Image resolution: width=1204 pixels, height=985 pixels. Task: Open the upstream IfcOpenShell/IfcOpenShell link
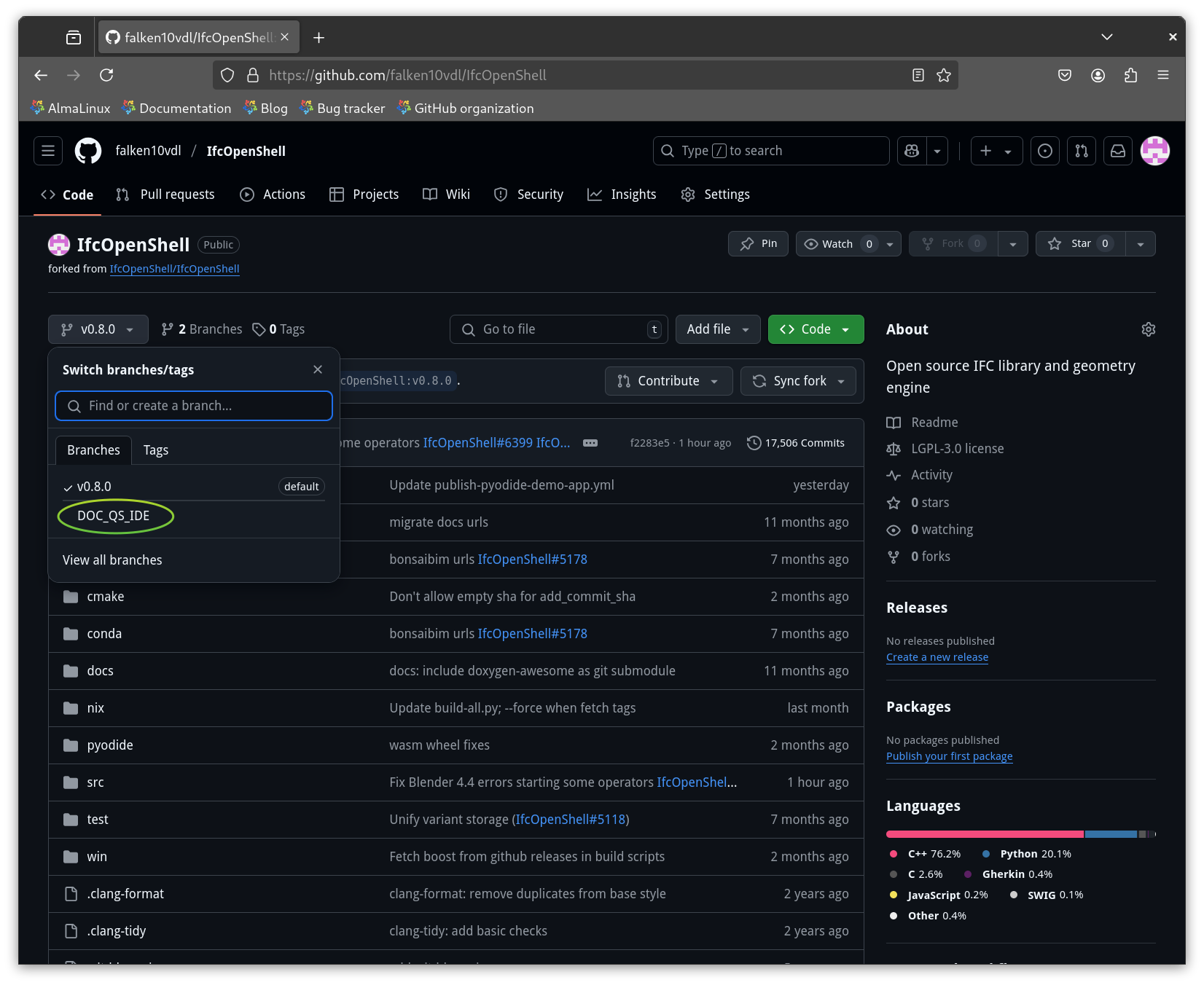pyautogui.click(x=174, y=269)
